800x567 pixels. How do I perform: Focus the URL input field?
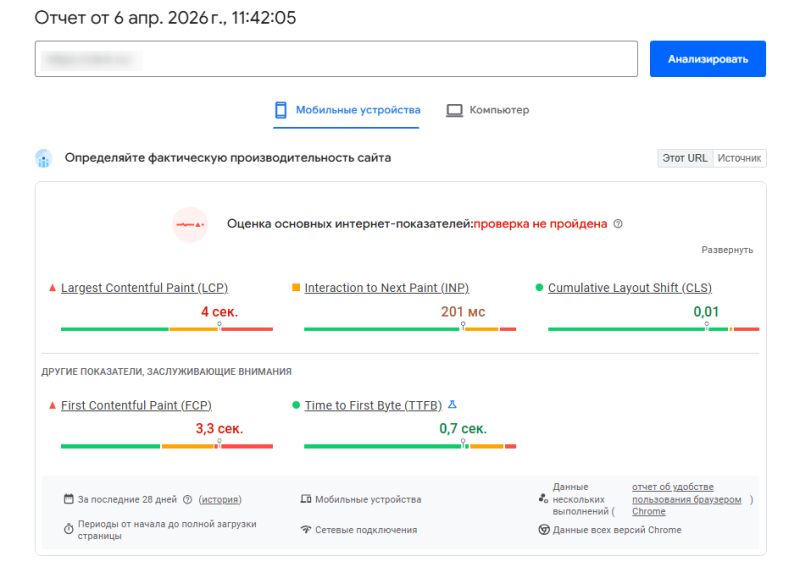(x=336, y=59)
